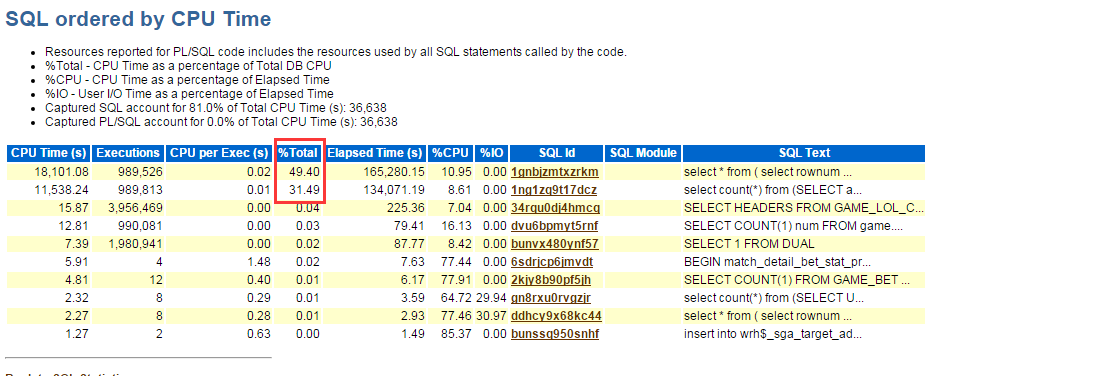The width and height of the screenshot is (1097, 376).
Task: Click the 'SQL ordered by CPU Time' heading
Action: coord(138,19)
